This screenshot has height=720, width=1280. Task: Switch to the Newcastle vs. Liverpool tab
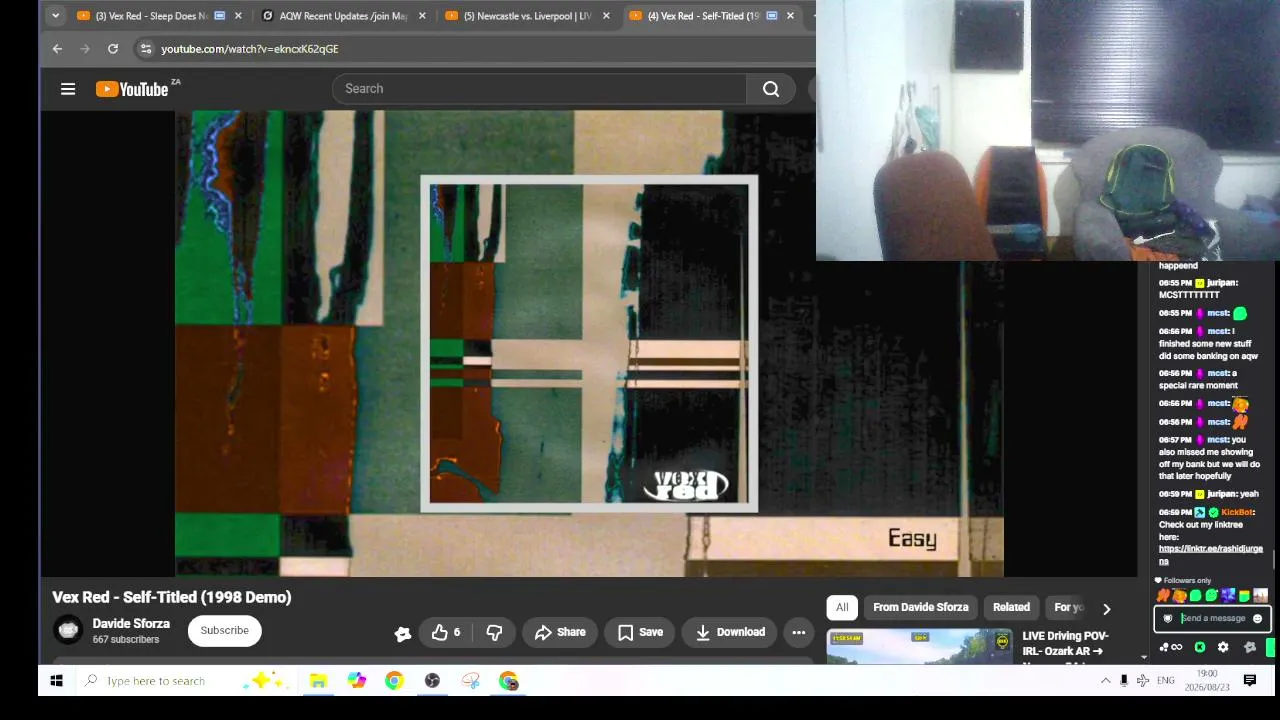(x=527, y=16)
